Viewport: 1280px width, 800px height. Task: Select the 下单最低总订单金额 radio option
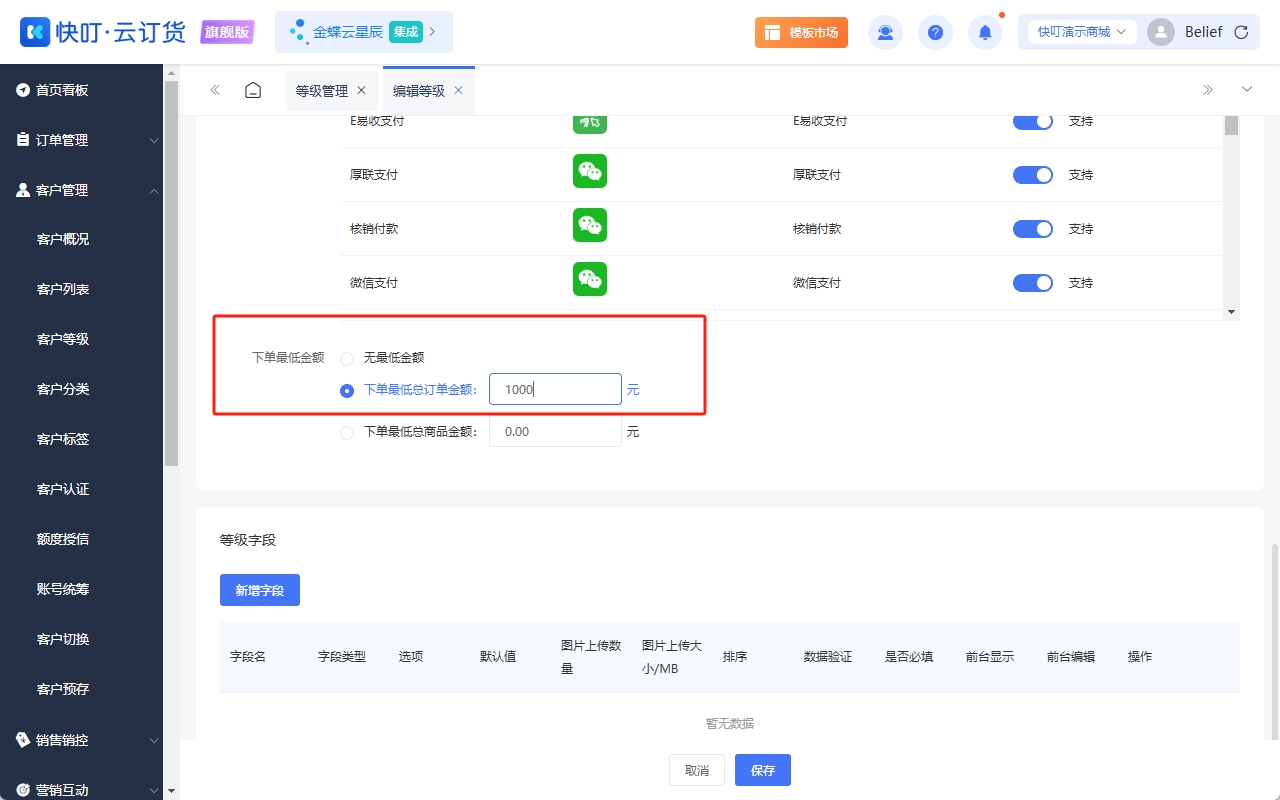[x=347, y=391]
